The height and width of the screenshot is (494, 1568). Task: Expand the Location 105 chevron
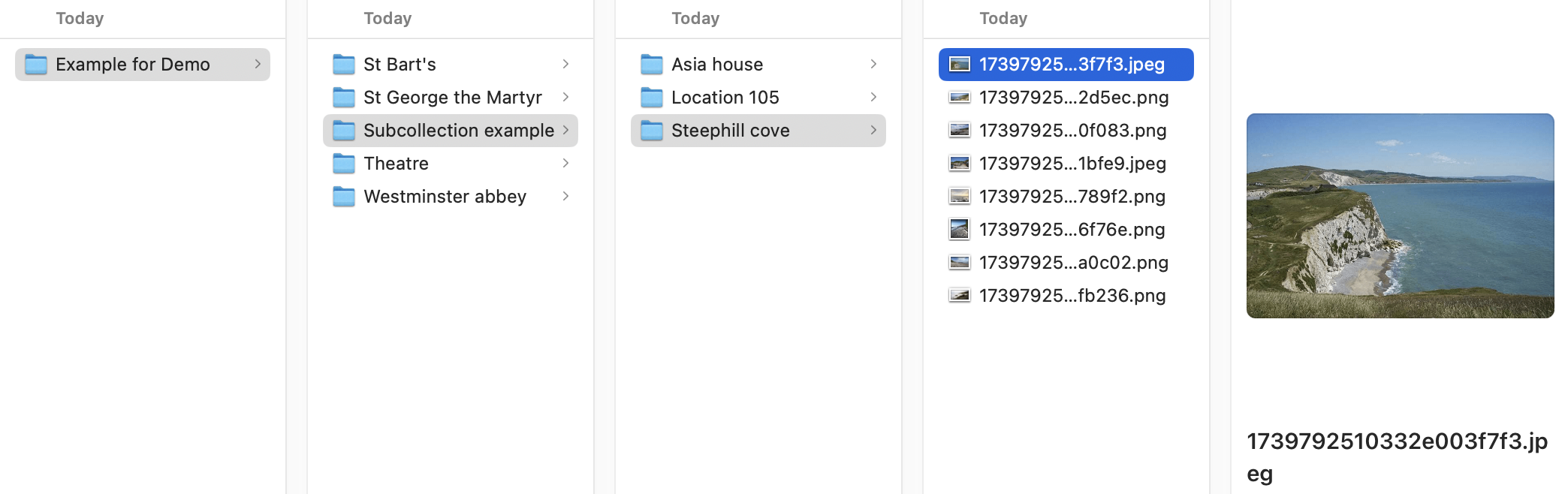(x=873, y=98)
